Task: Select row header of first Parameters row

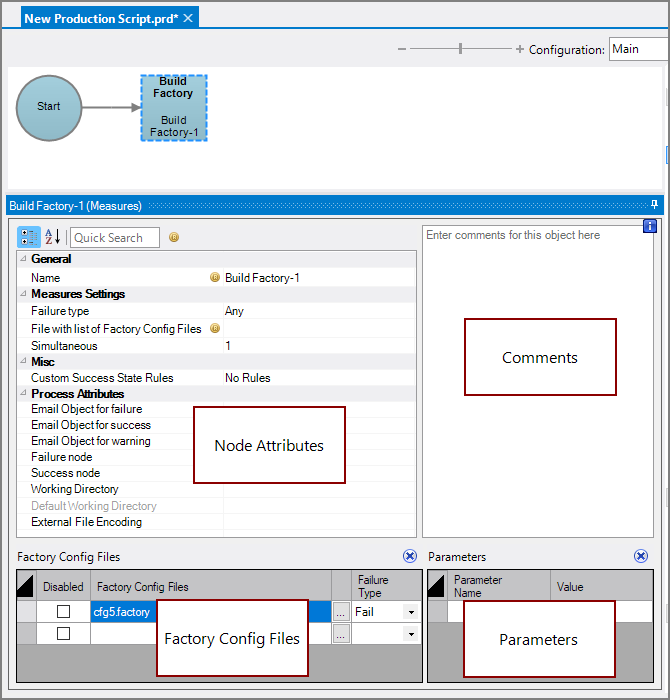Action: [437, 612]
